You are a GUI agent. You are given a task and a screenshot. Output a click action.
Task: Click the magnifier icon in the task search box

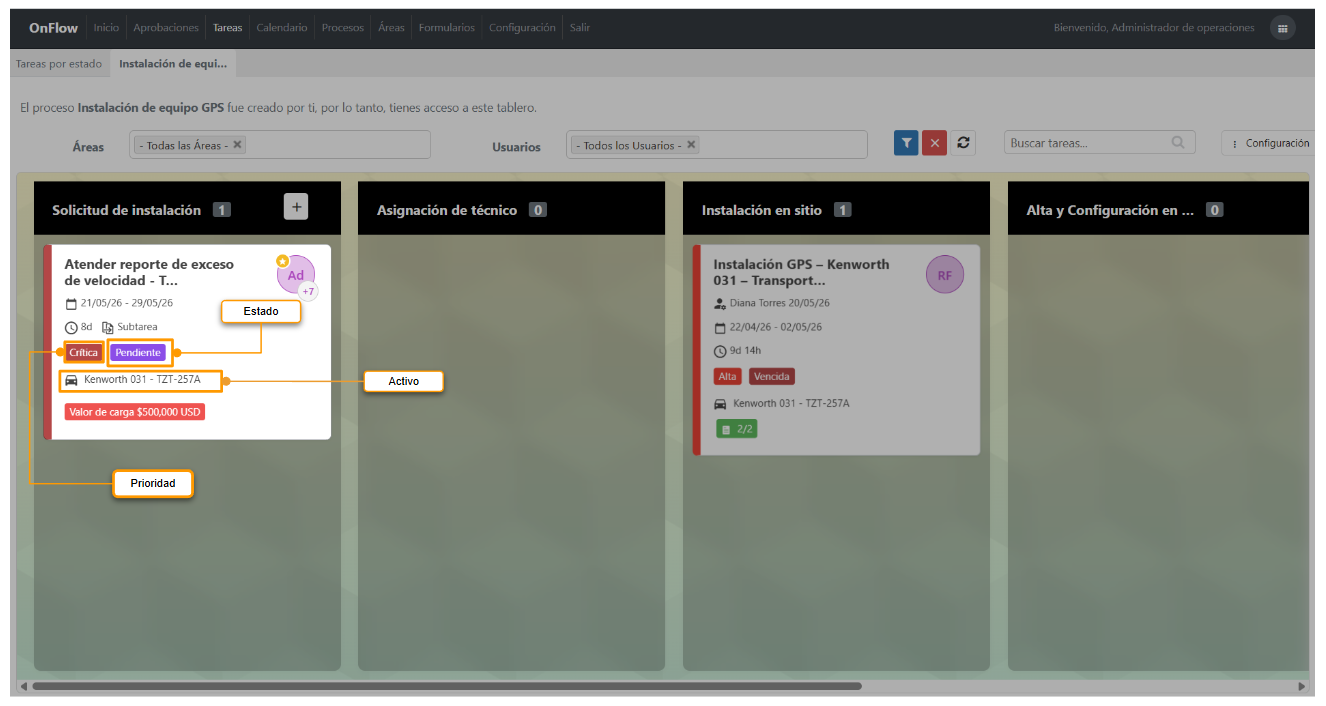[x=1179, y=143]
